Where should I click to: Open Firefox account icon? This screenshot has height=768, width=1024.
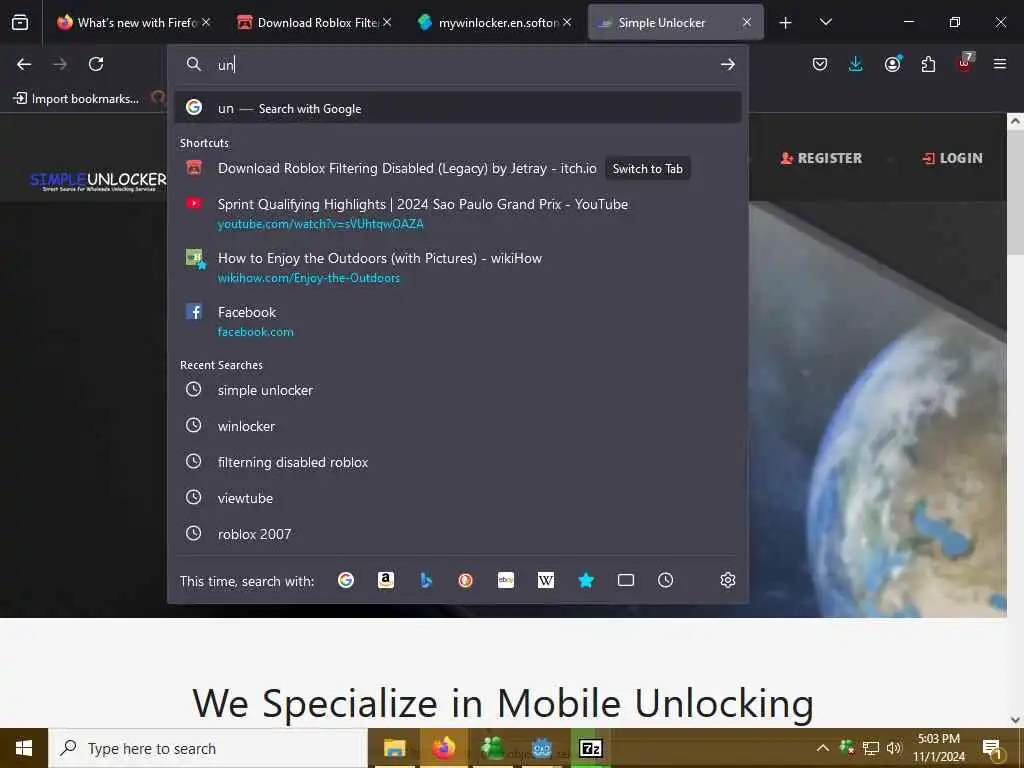pos(892,64)
